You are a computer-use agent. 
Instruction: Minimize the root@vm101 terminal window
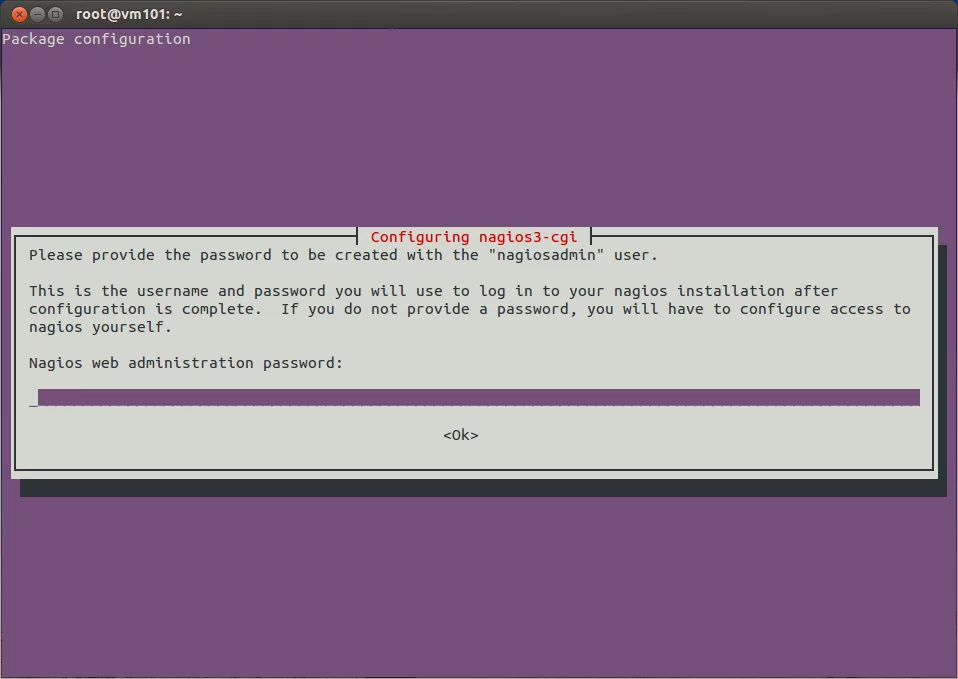coord(37,13)
